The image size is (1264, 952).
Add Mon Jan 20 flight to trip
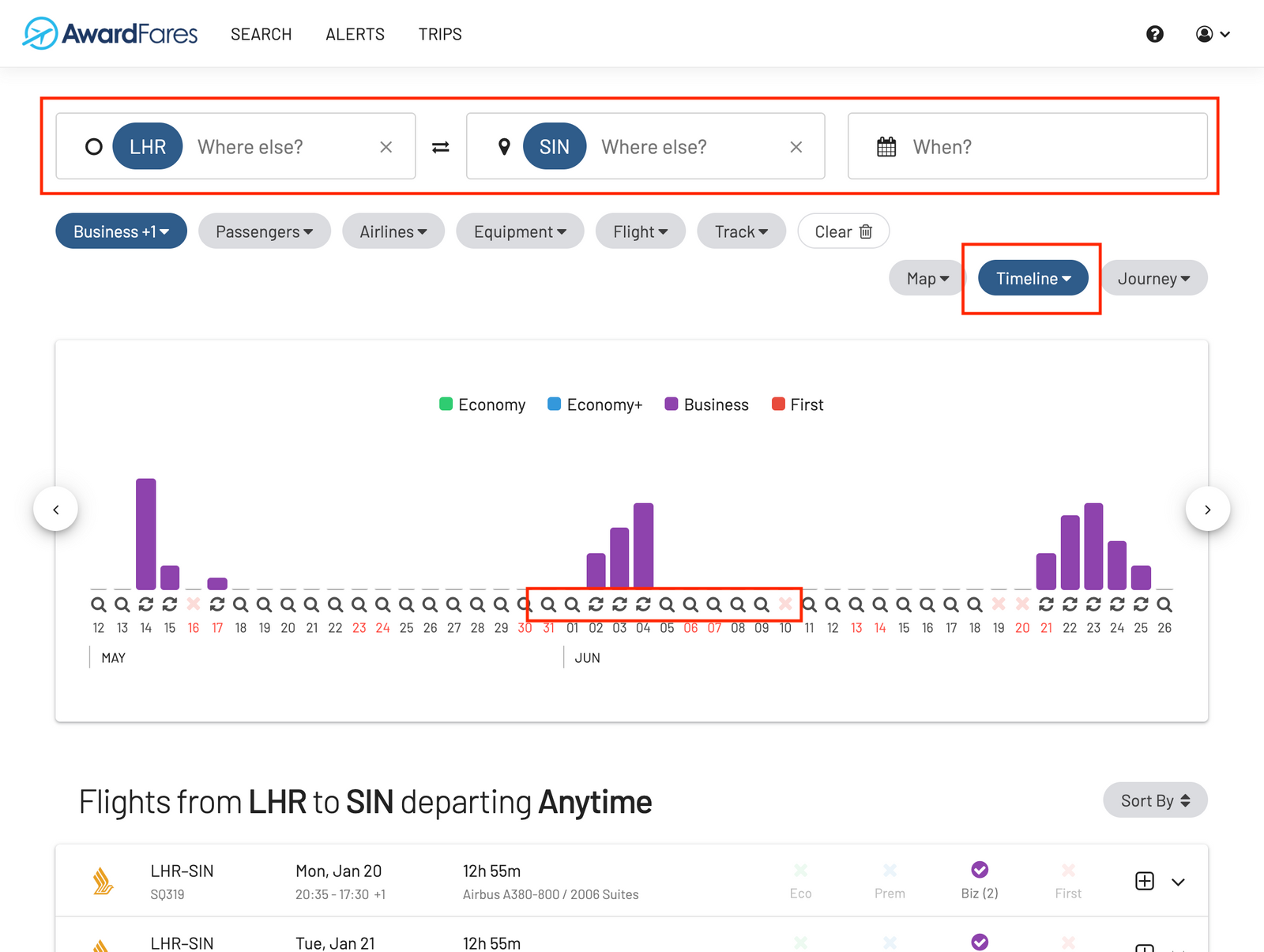1145,881
